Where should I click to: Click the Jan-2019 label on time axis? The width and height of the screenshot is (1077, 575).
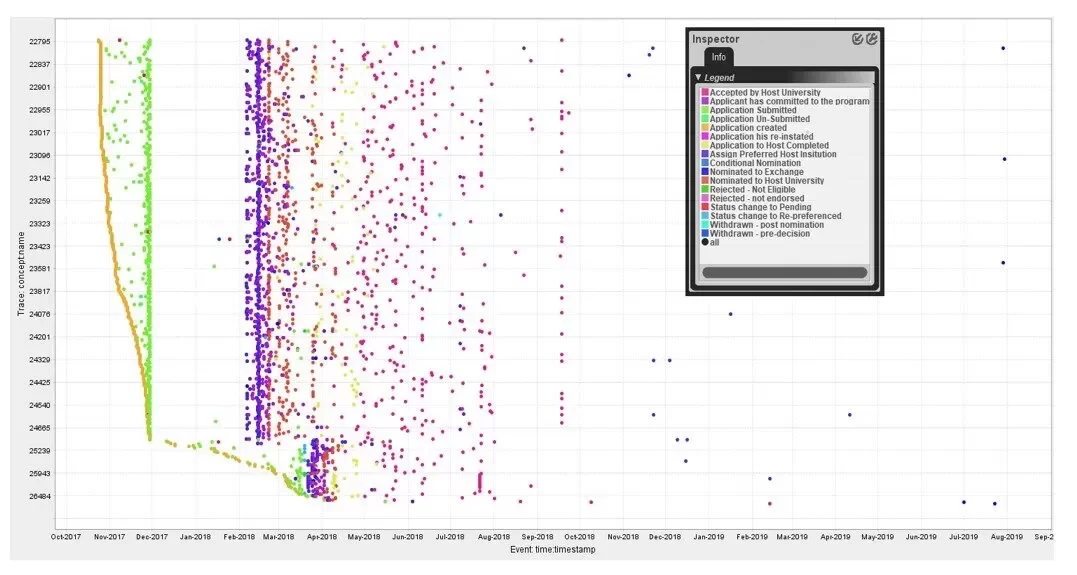[709, 537]
